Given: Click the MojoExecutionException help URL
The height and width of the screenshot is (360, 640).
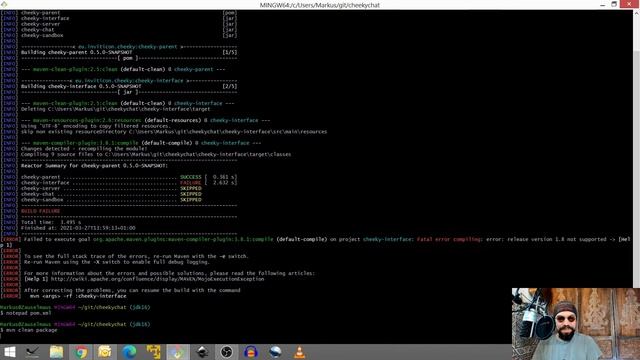Looking at the screenshot, I should (157, 279).
